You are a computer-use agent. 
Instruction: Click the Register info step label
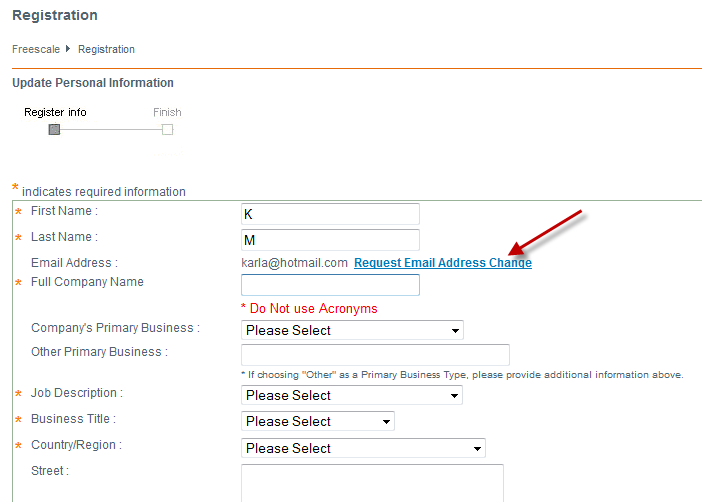[55, 112]
